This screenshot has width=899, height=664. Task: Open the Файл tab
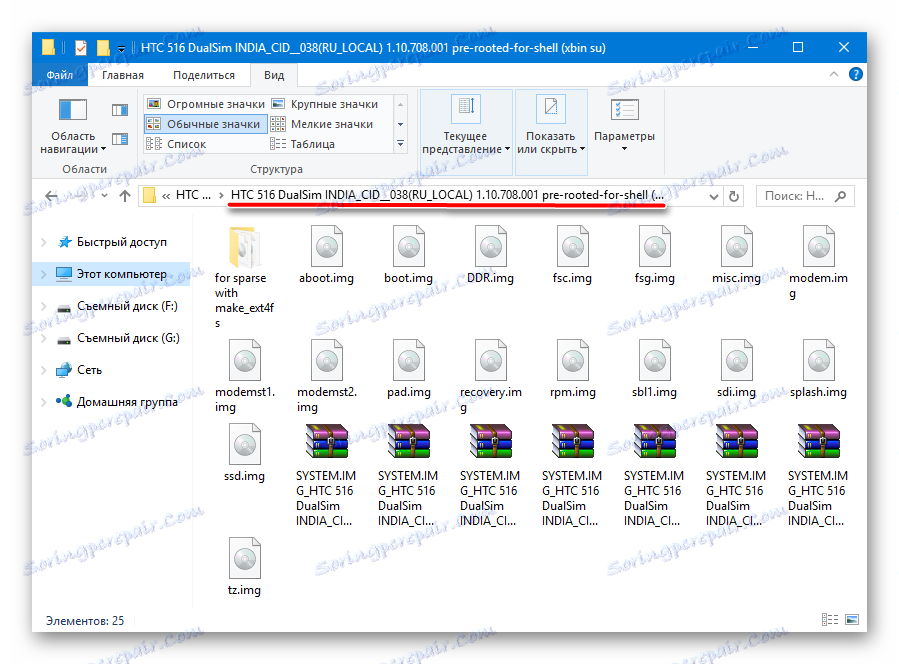click(60, 75)
